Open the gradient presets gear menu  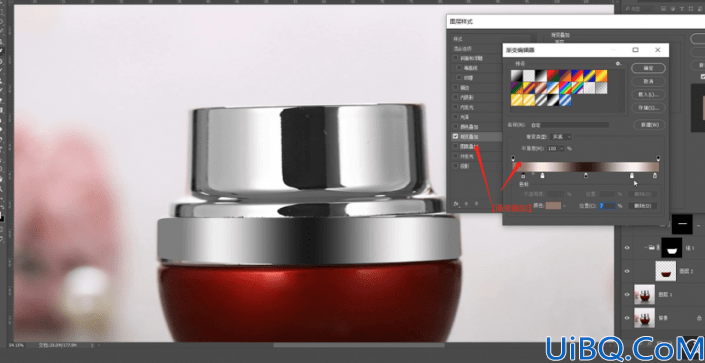click(619, 64)
